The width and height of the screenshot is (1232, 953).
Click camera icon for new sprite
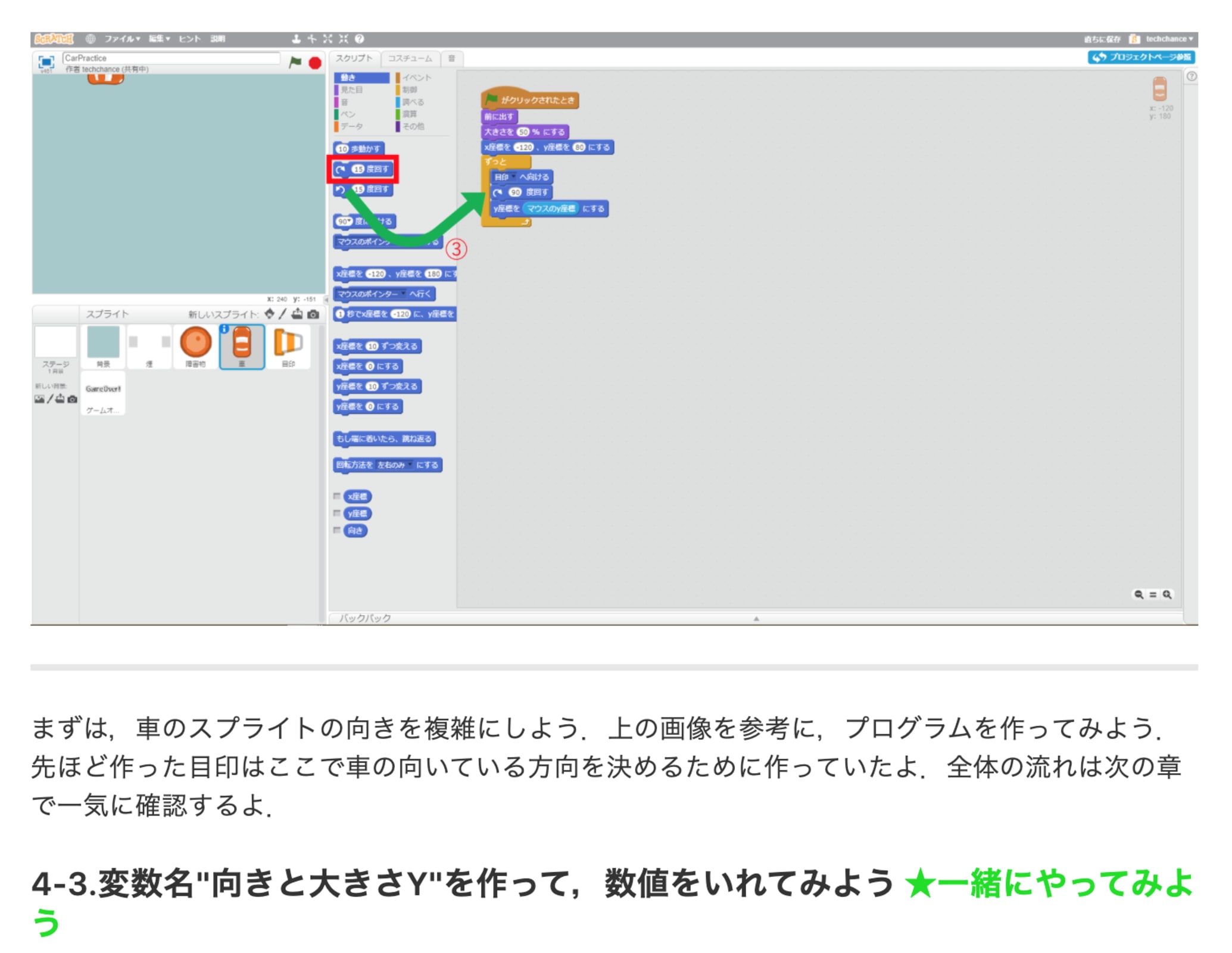(313, 314)
